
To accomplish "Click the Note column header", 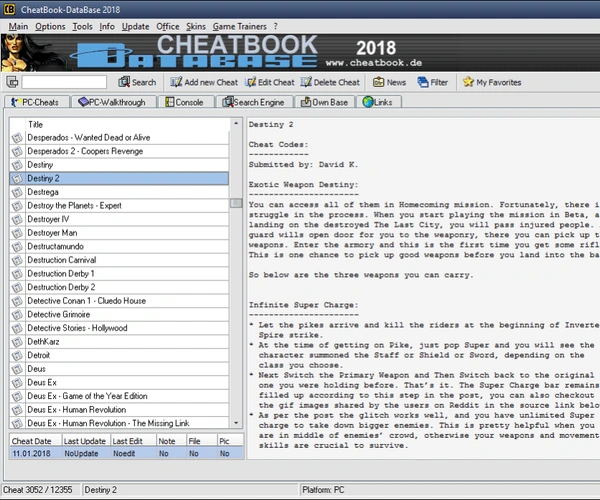I will pyautogui.click(x=171, y=441).
